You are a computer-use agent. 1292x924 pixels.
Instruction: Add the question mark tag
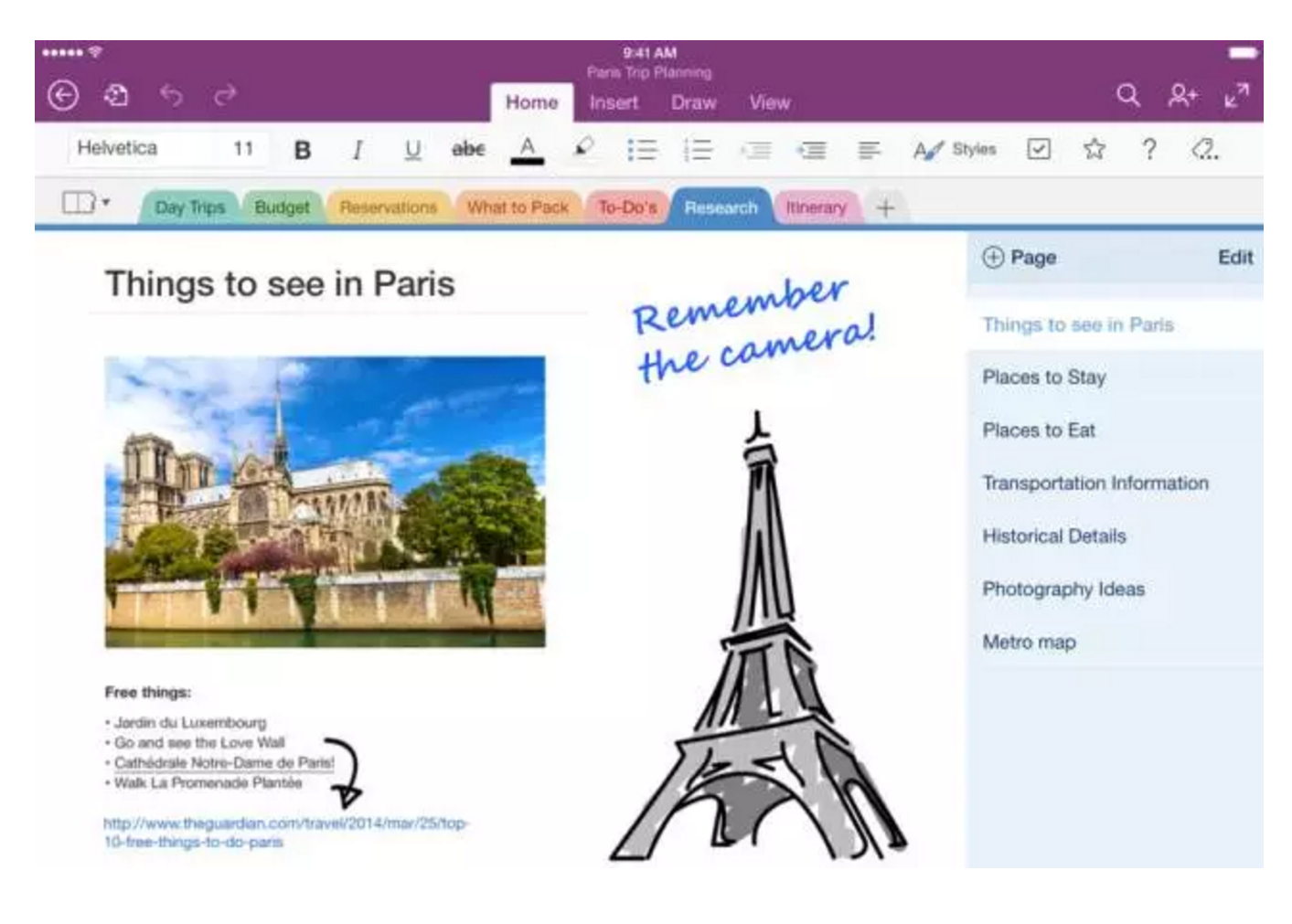pos(1149,149)
